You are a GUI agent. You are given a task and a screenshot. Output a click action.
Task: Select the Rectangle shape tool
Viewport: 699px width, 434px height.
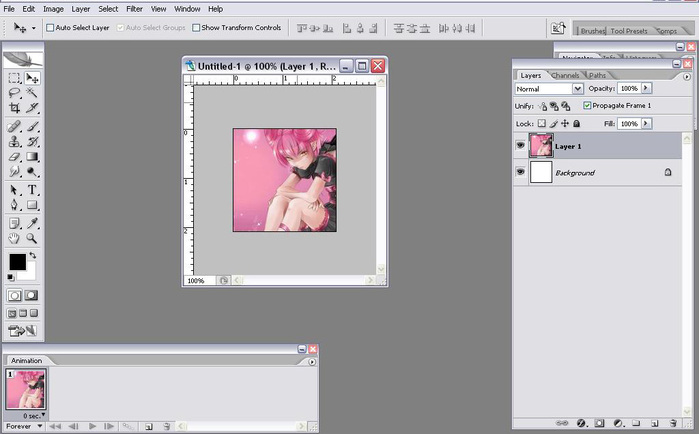pyautogui.click(x=32, y=205)
